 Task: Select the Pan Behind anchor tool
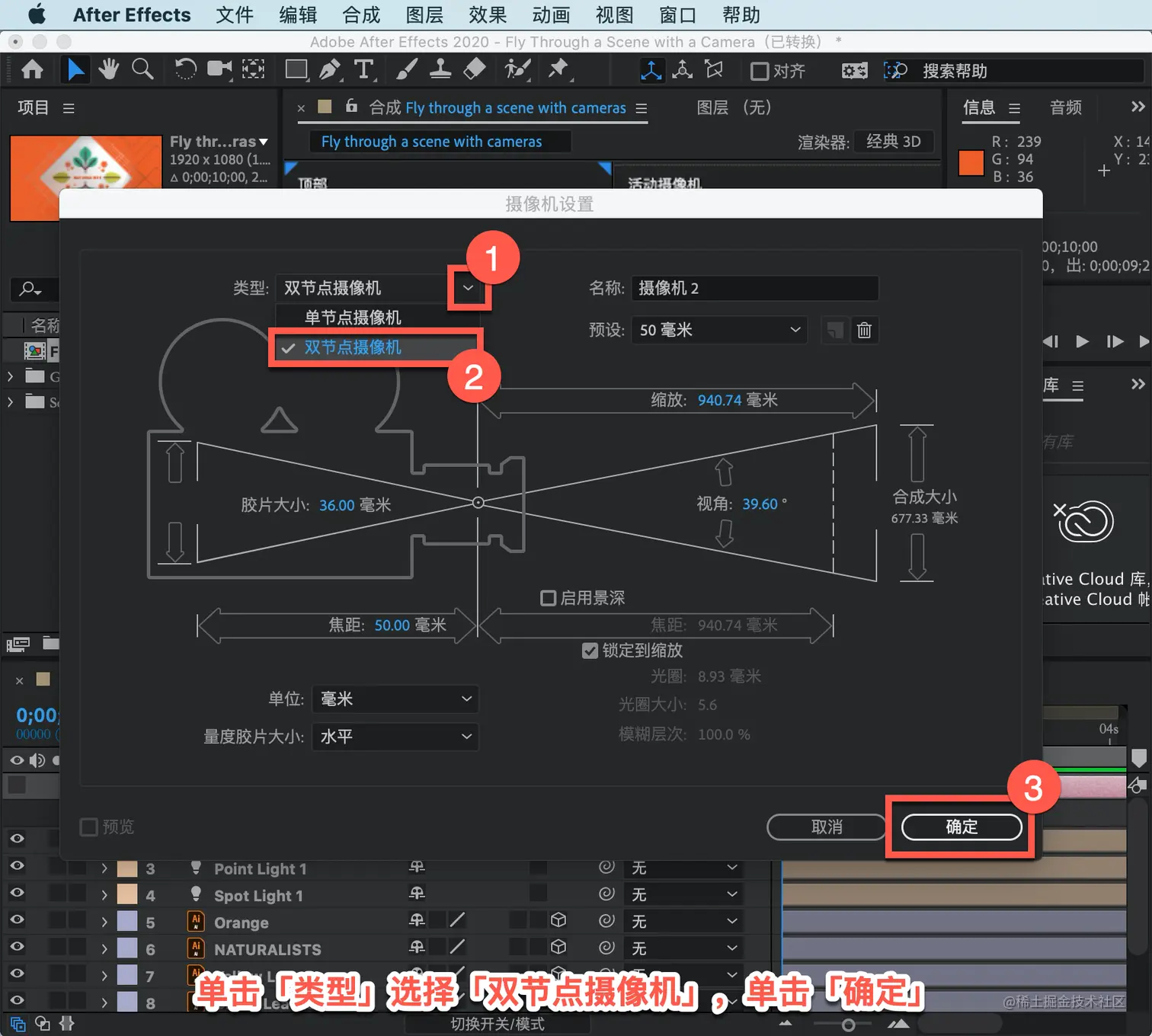point(254,69)
